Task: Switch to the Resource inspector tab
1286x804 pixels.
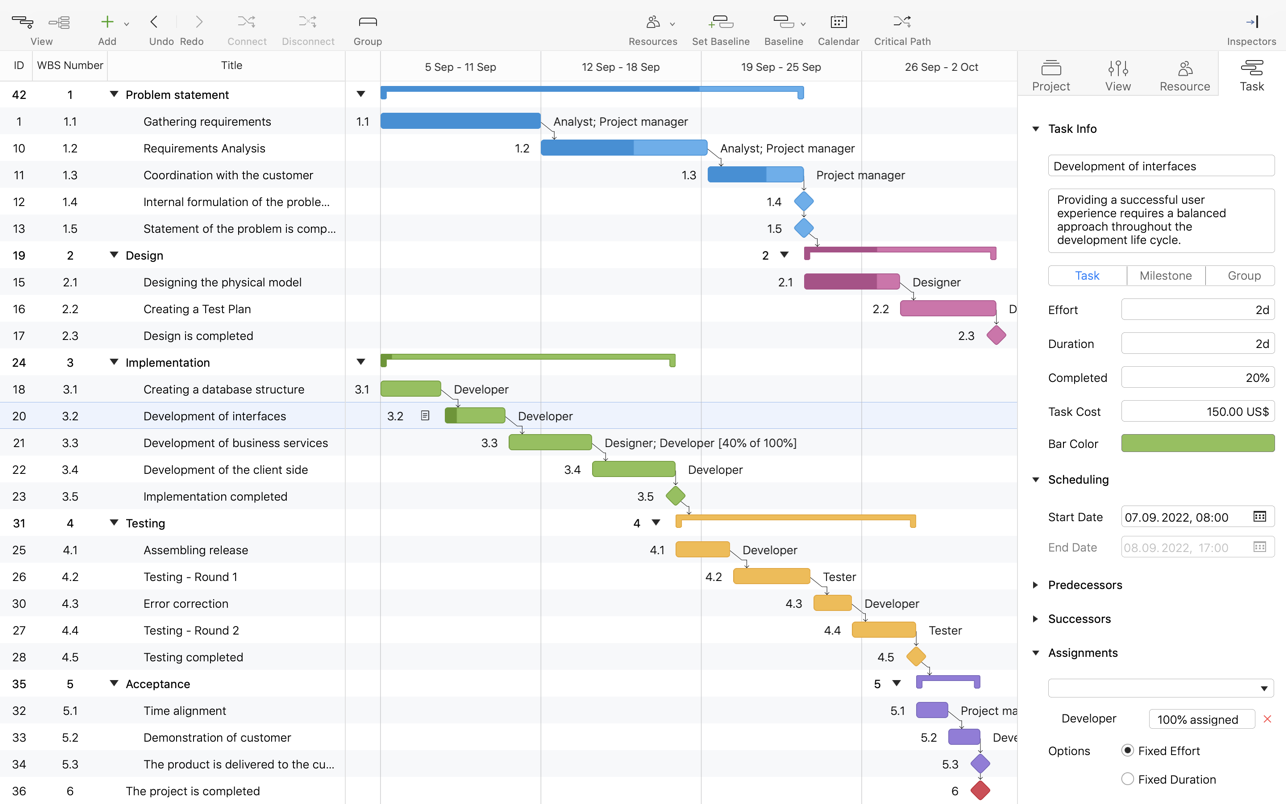Action: [x=1184, y=75]
